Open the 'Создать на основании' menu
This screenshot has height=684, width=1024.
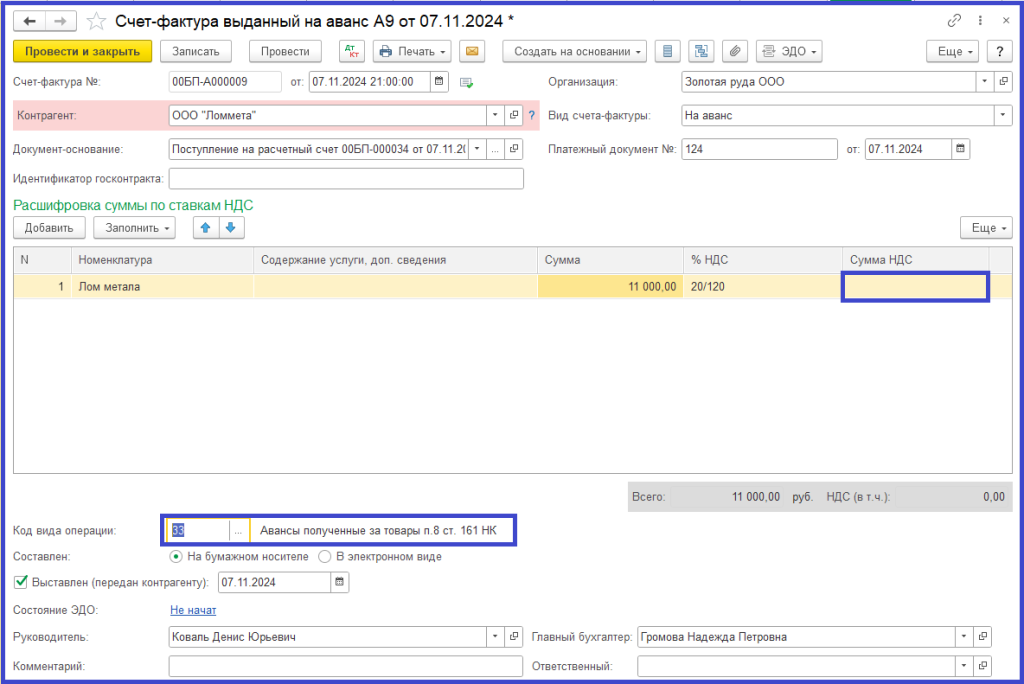(x=575, y=51)
